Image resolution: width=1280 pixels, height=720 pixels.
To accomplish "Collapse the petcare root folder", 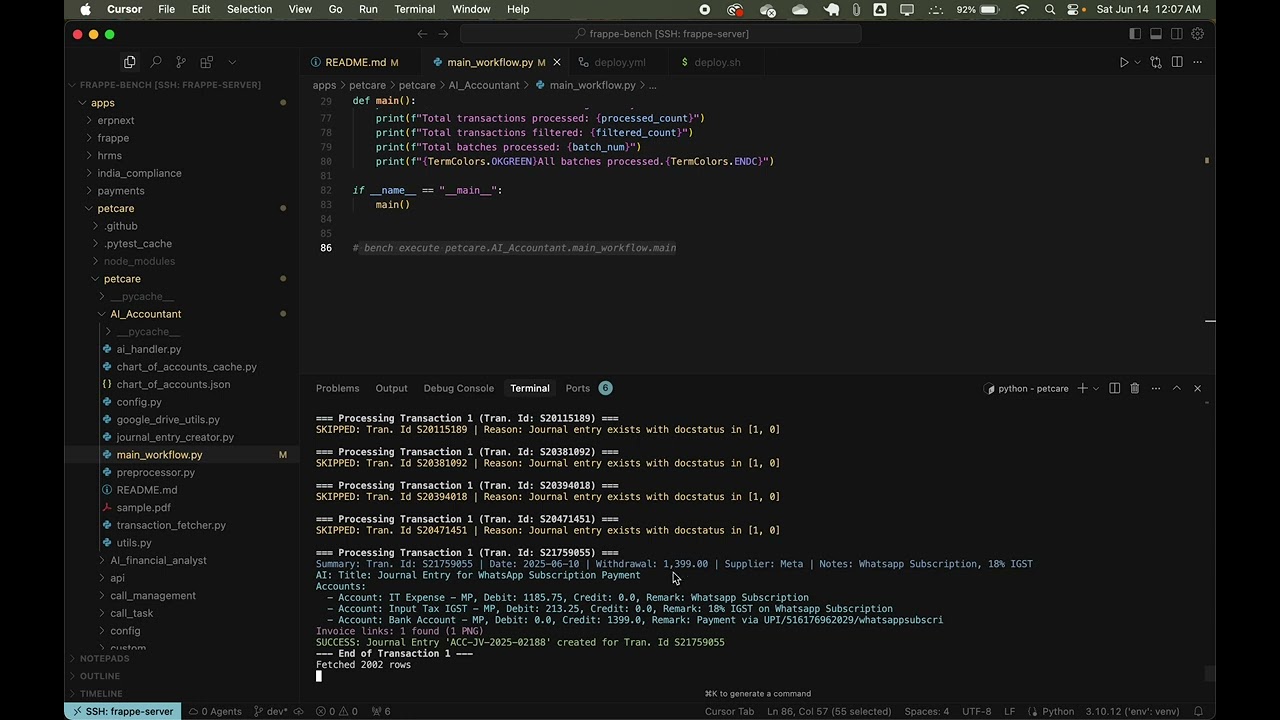I will point(116,208).
